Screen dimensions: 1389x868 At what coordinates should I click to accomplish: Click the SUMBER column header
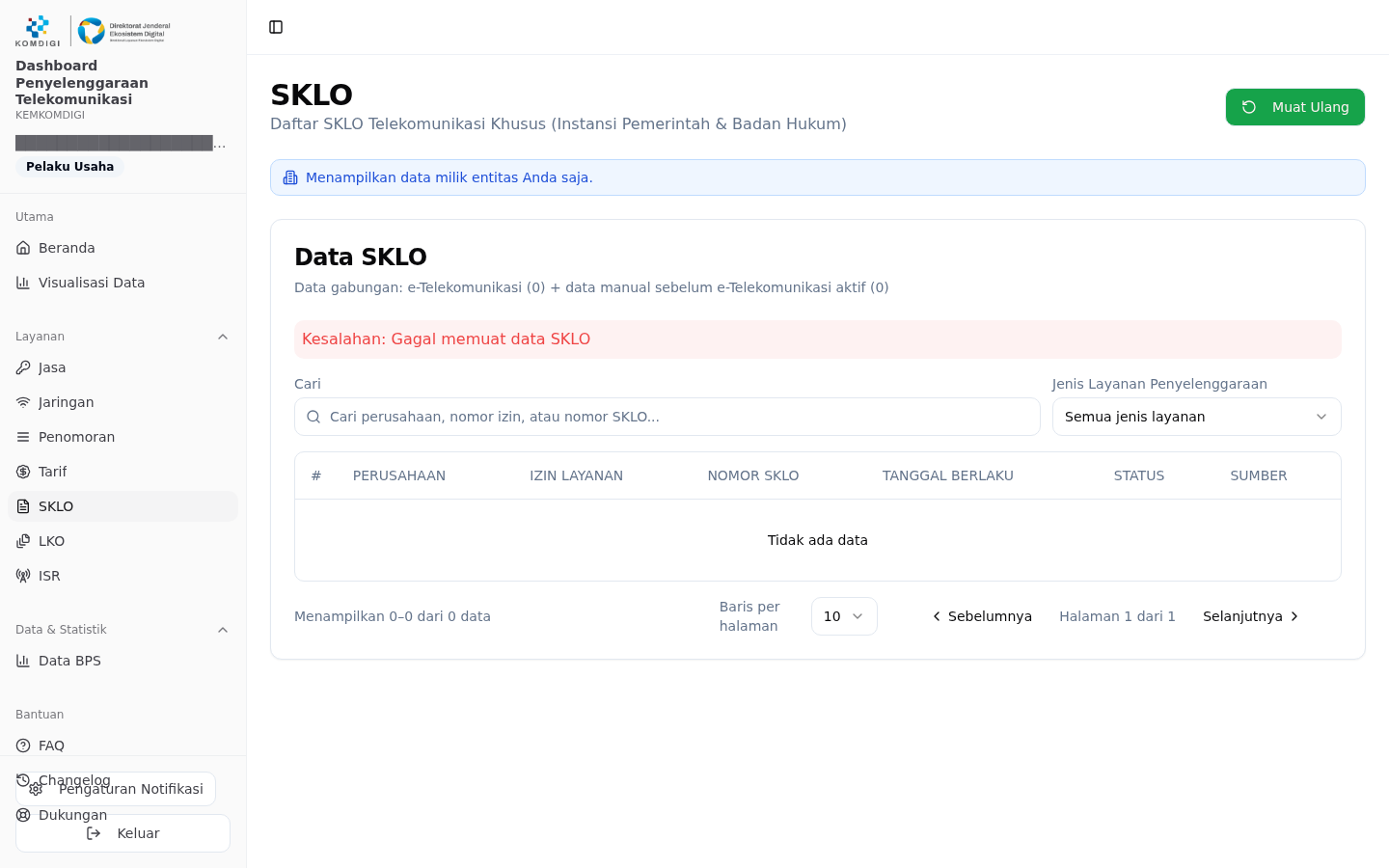click(1259, 475)
